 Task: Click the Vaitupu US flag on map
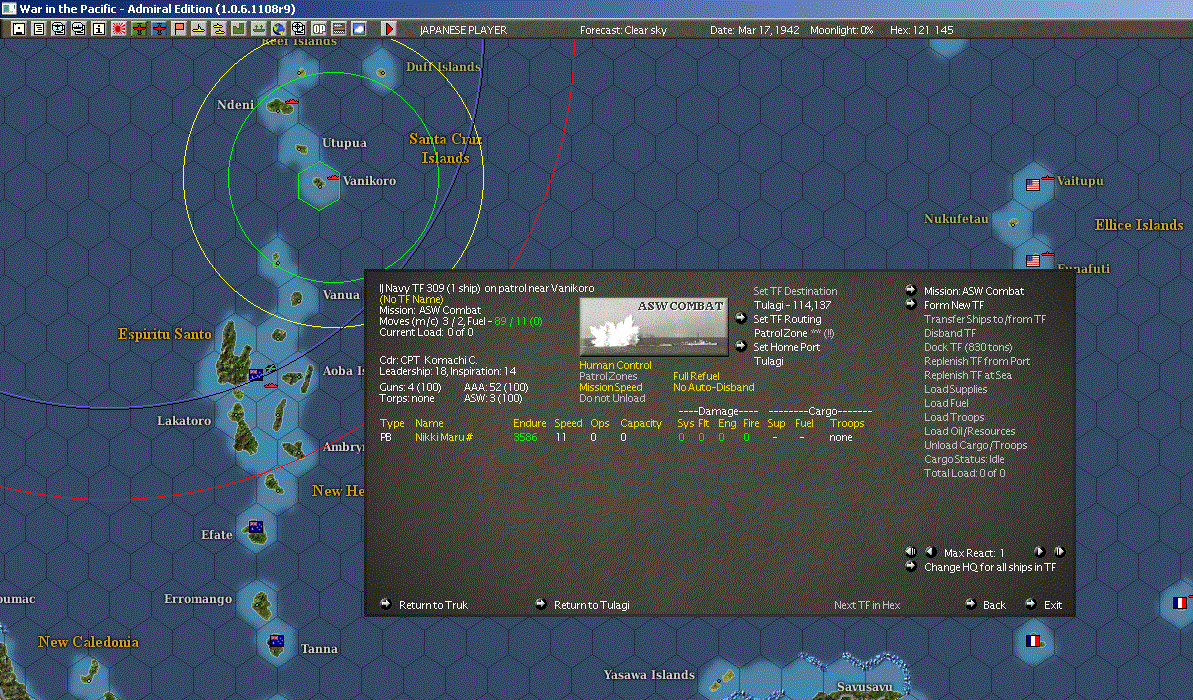[x=1032, y=185]
